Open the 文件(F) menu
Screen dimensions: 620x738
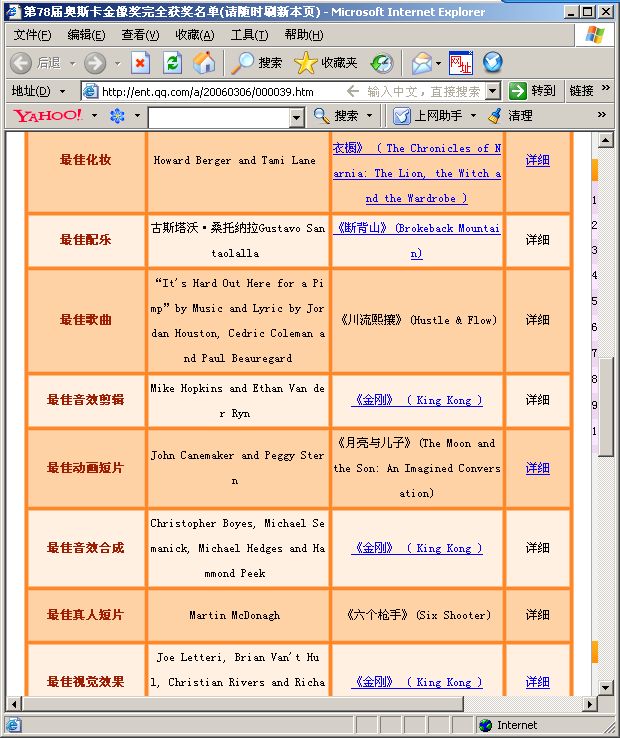pyautogui.click(x=32, y=35)
